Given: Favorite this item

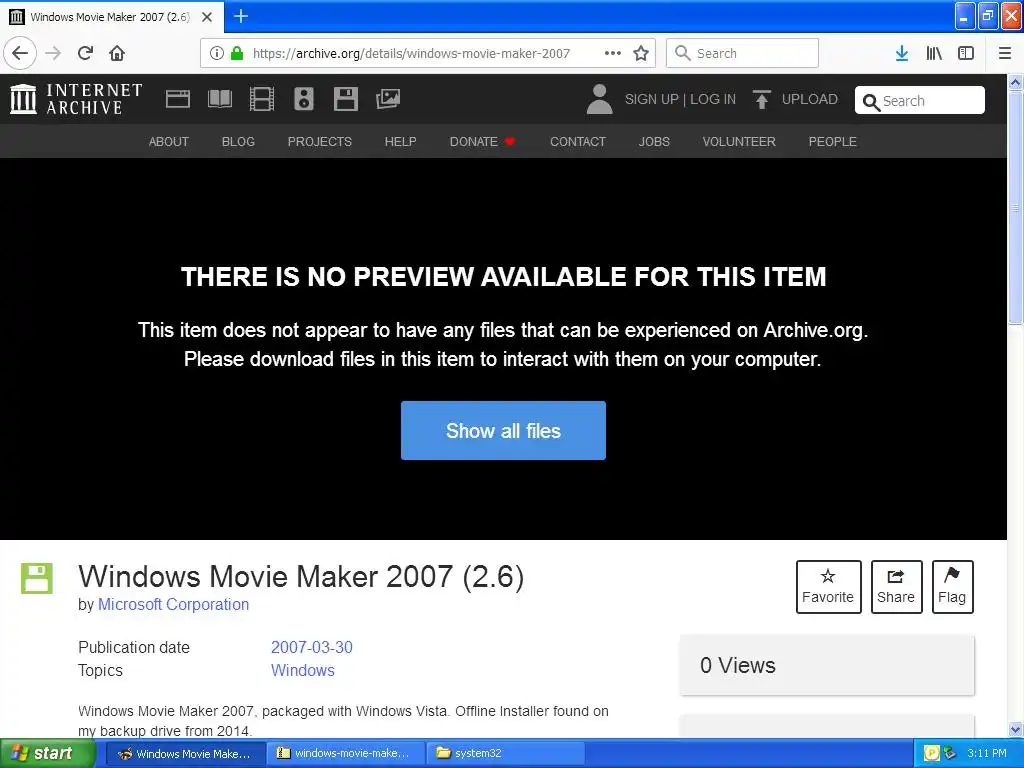Looking at the screenshot, I should (828, 586).
